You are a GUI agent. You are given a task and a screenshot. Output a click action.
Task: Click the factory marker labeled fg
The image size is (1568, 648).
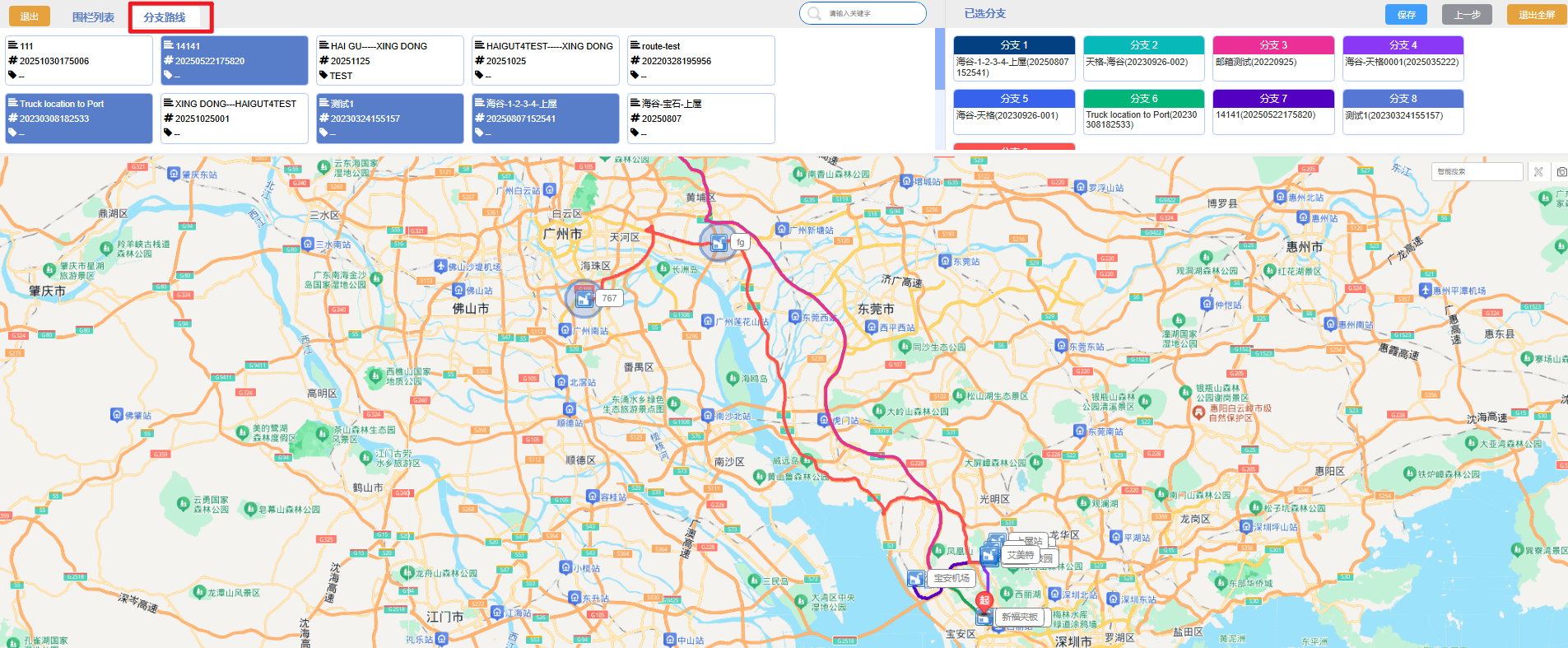(719, 242)
